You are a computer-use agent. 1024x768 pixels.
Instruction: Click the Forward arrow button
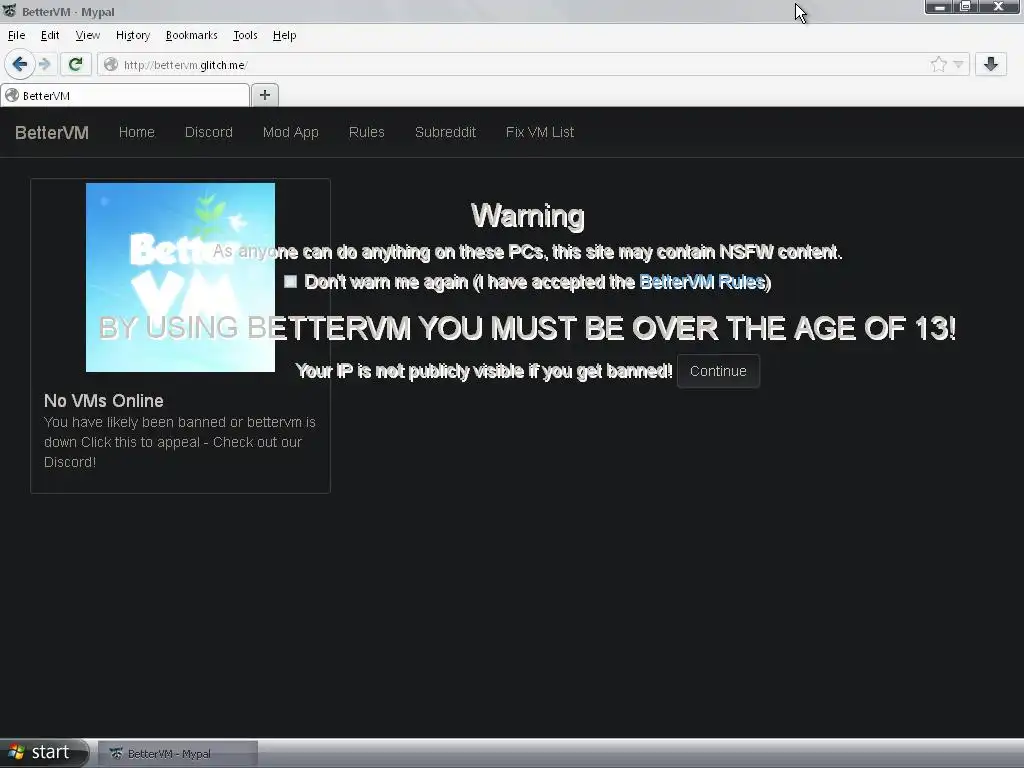44,64
